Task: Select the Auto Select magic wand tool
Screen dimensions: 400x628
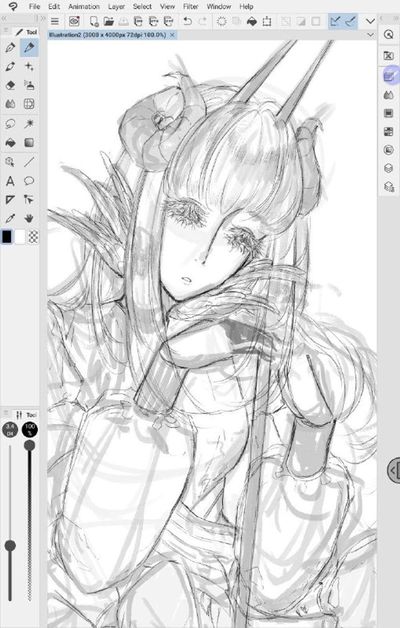Action: pyautogui.click(x=29, y=124)
